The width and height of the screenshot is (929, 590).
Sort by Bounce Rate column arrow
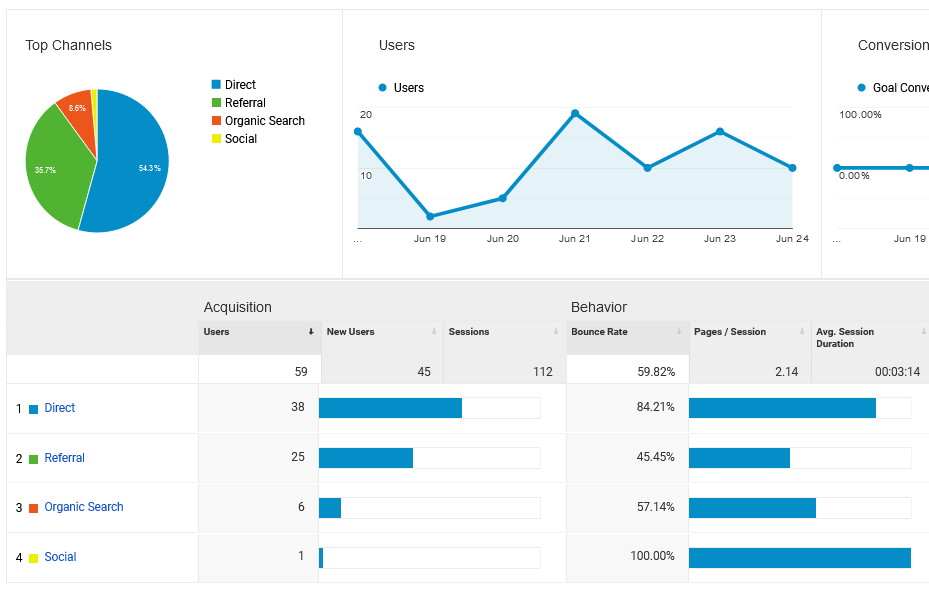678,332
